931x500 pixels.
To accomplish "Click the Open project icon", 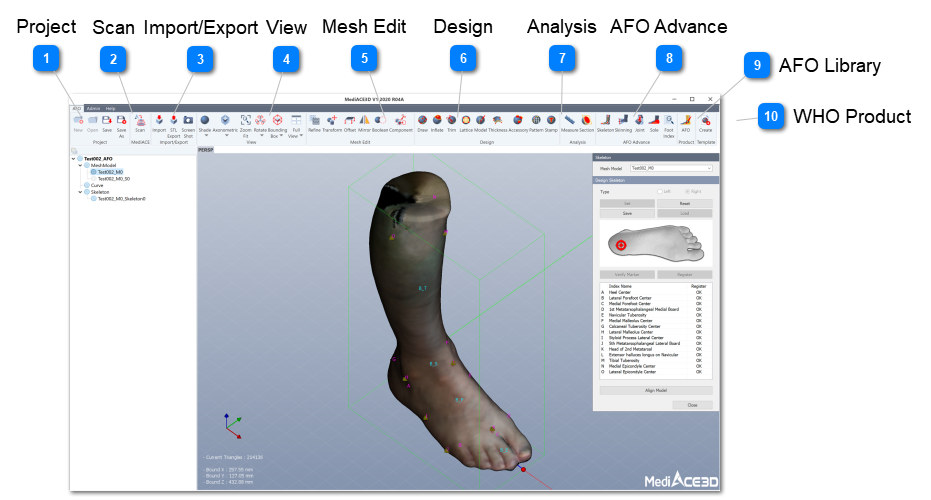I will [93, 123].
